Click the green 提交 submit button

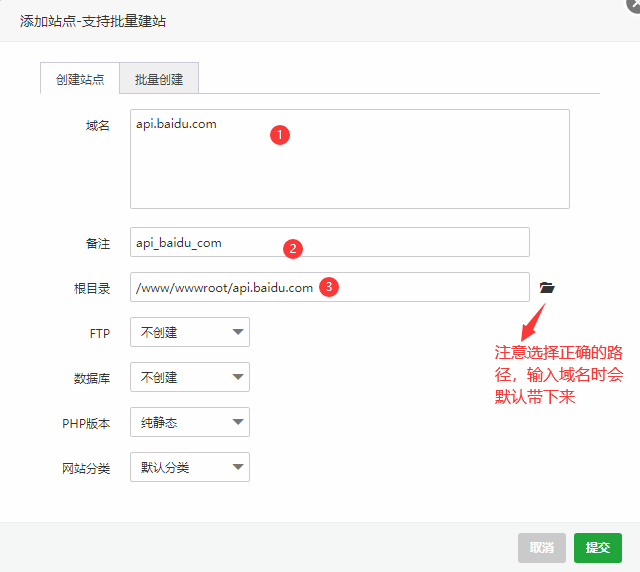click(598, 548)
